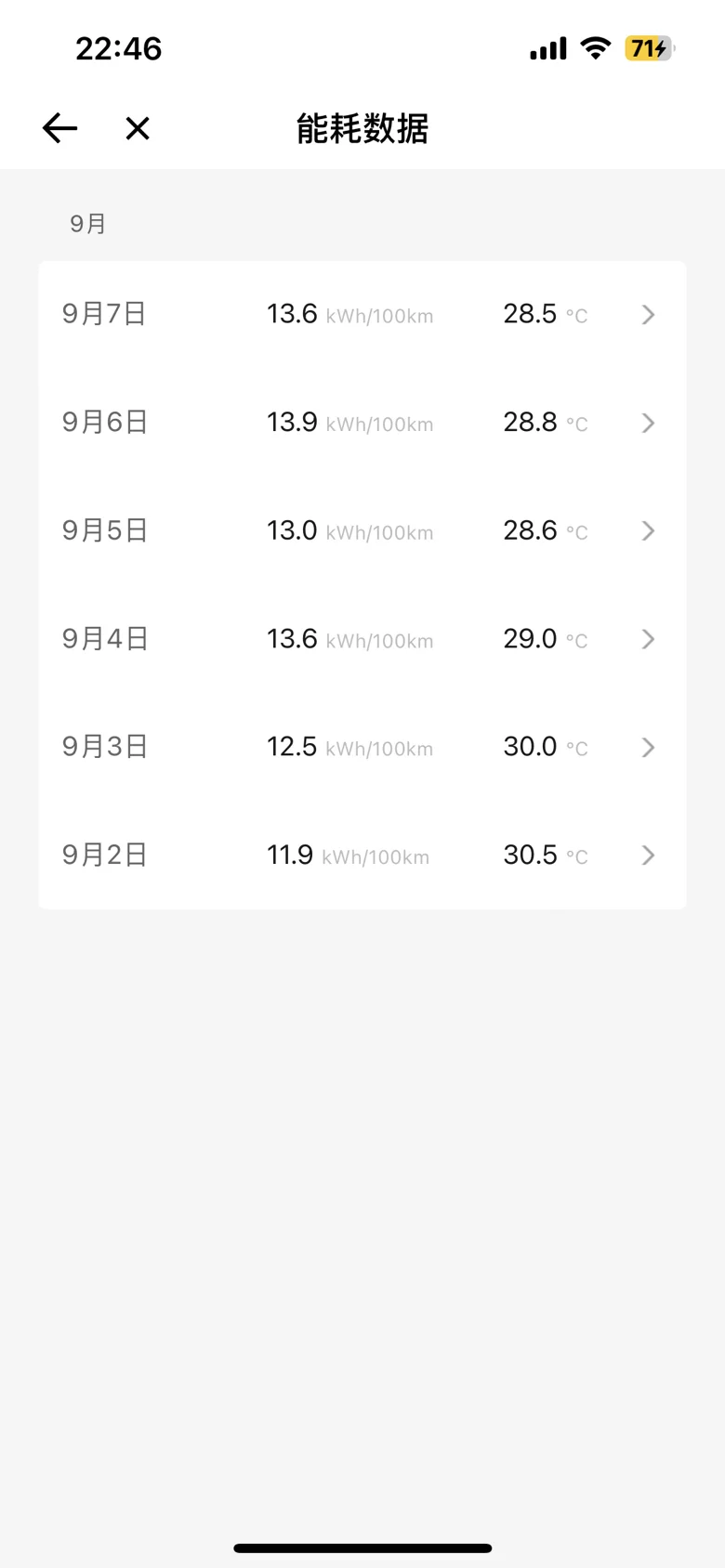Viewport: 725px width, 1568px height.
Task: Open the 11.9 kWh/100km consumption row
Action: [348, 855]
